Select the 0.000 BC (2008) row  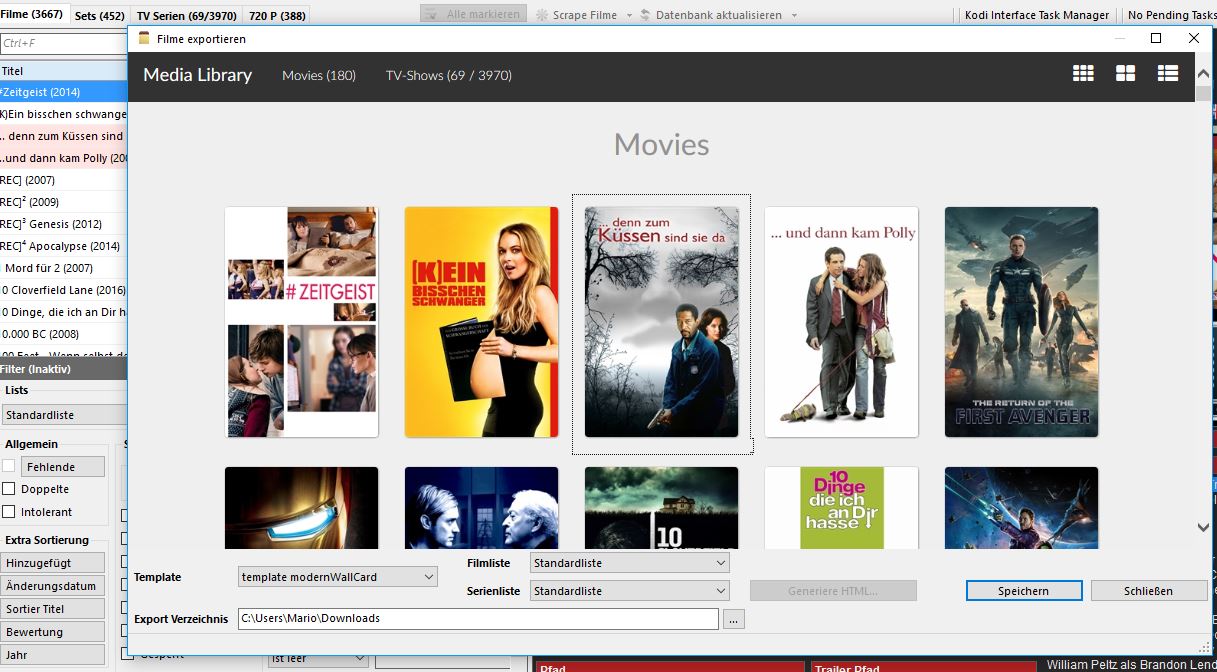(64, 334)
